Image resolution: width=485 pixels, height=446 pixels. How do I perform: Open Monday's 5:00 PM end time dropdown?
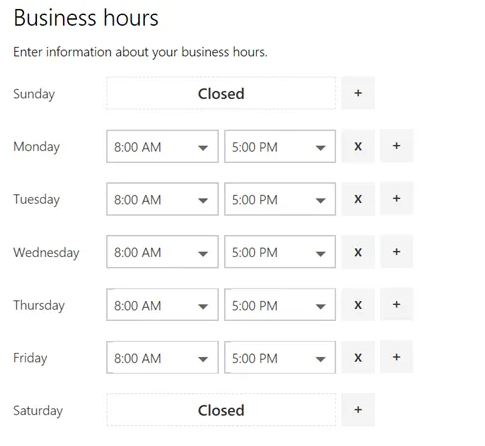coord(280,146)
